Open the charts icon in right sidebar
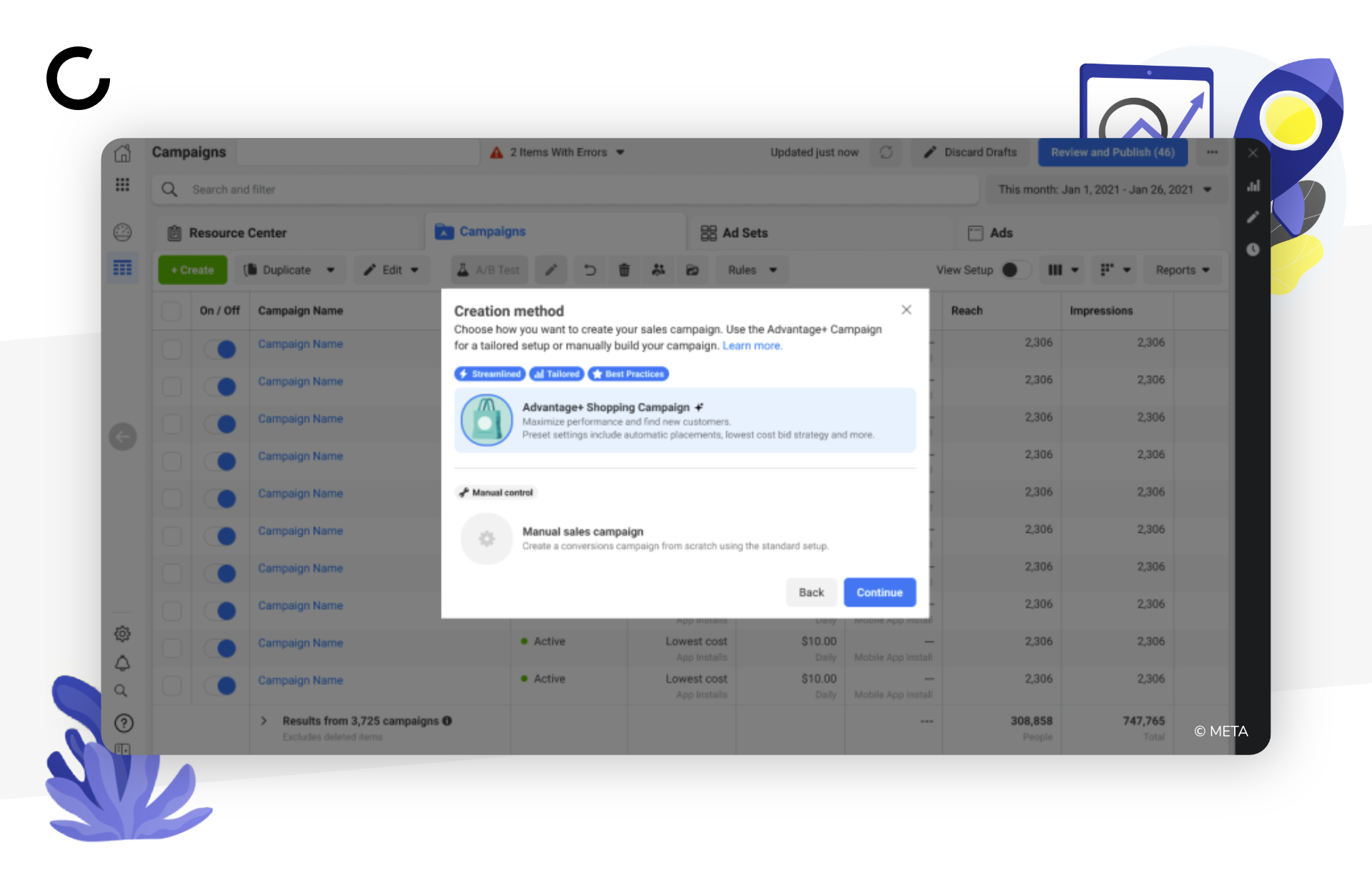This screenshot has width=1372, height=893. [x=1253, y=186]
